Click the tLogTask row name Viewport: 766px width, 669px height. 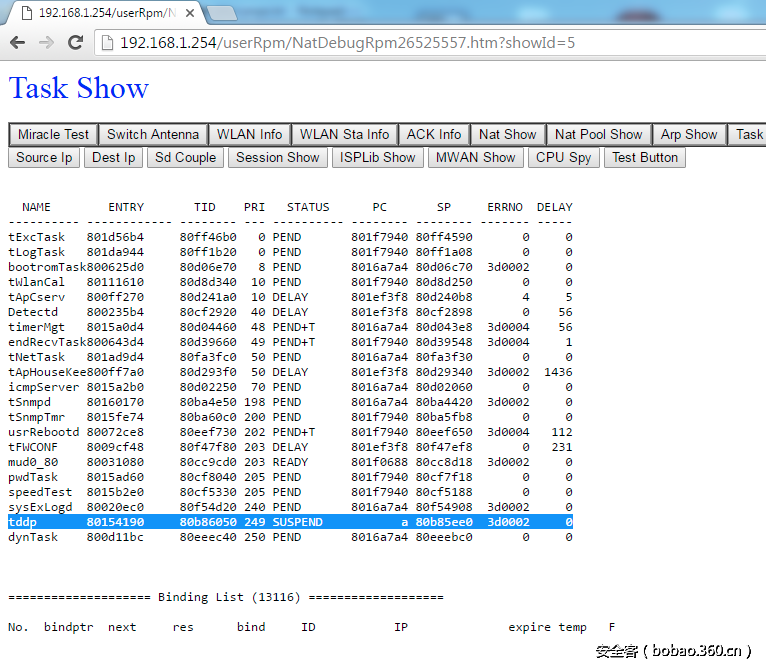point(37,252)
